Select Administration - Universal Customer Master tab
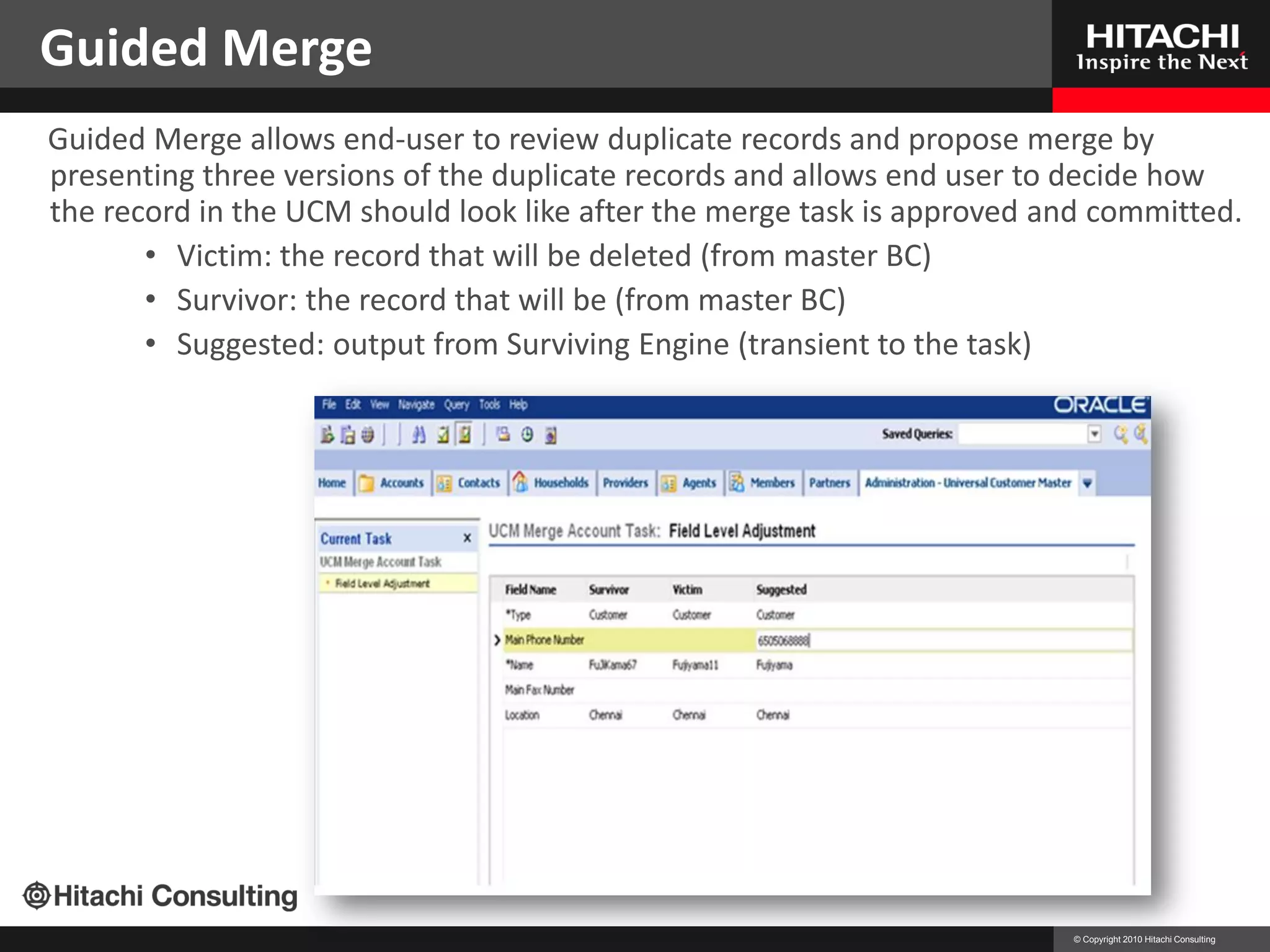 coord(968,483)
